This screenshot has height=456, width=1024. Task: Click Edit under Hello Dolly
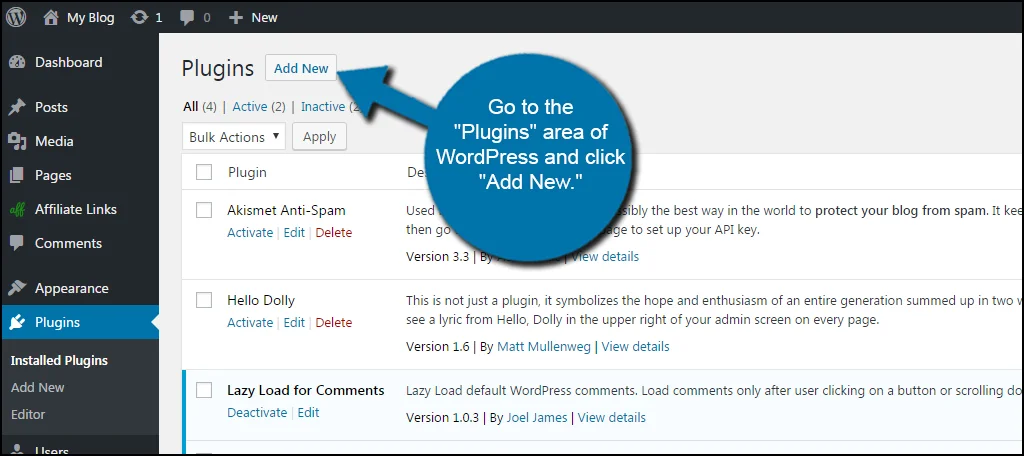[294, 323]
